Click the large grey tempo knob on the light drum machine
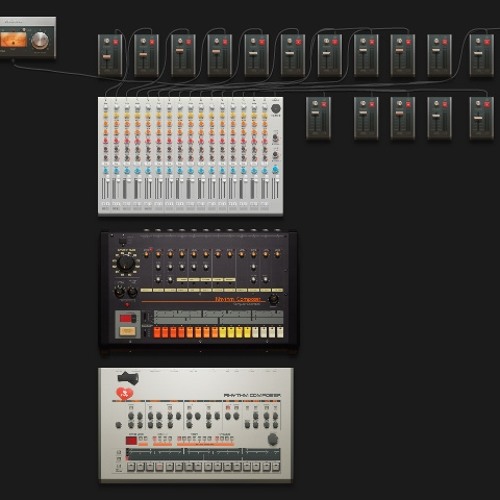This screenshot has width=500, height=500. pyautogui.click(x=273, y=439)
